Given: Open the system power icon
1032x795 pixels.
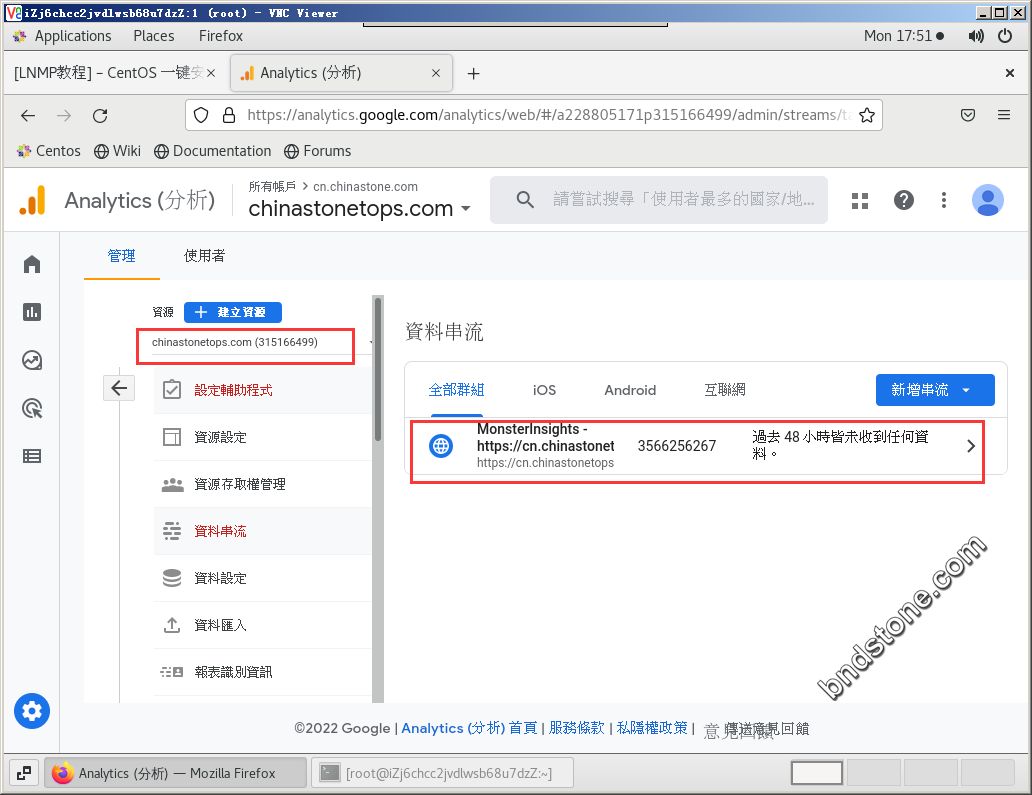Looking at the screenshot, I should pyautogui.click(x=1005, y=36).
